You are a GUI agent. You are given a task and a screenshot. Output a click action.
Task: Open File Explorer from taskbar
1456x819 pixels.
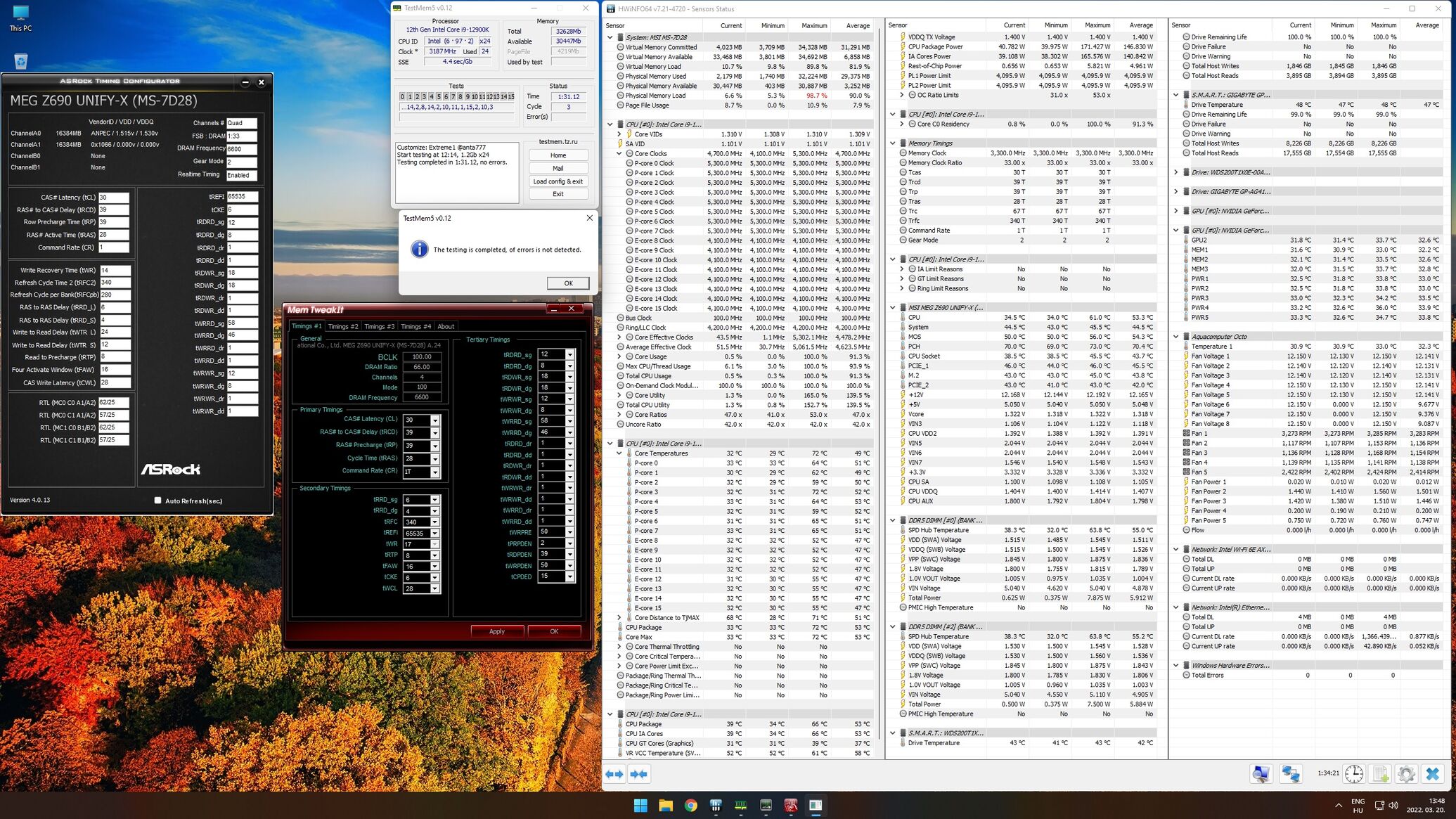(x=666, y=806)
